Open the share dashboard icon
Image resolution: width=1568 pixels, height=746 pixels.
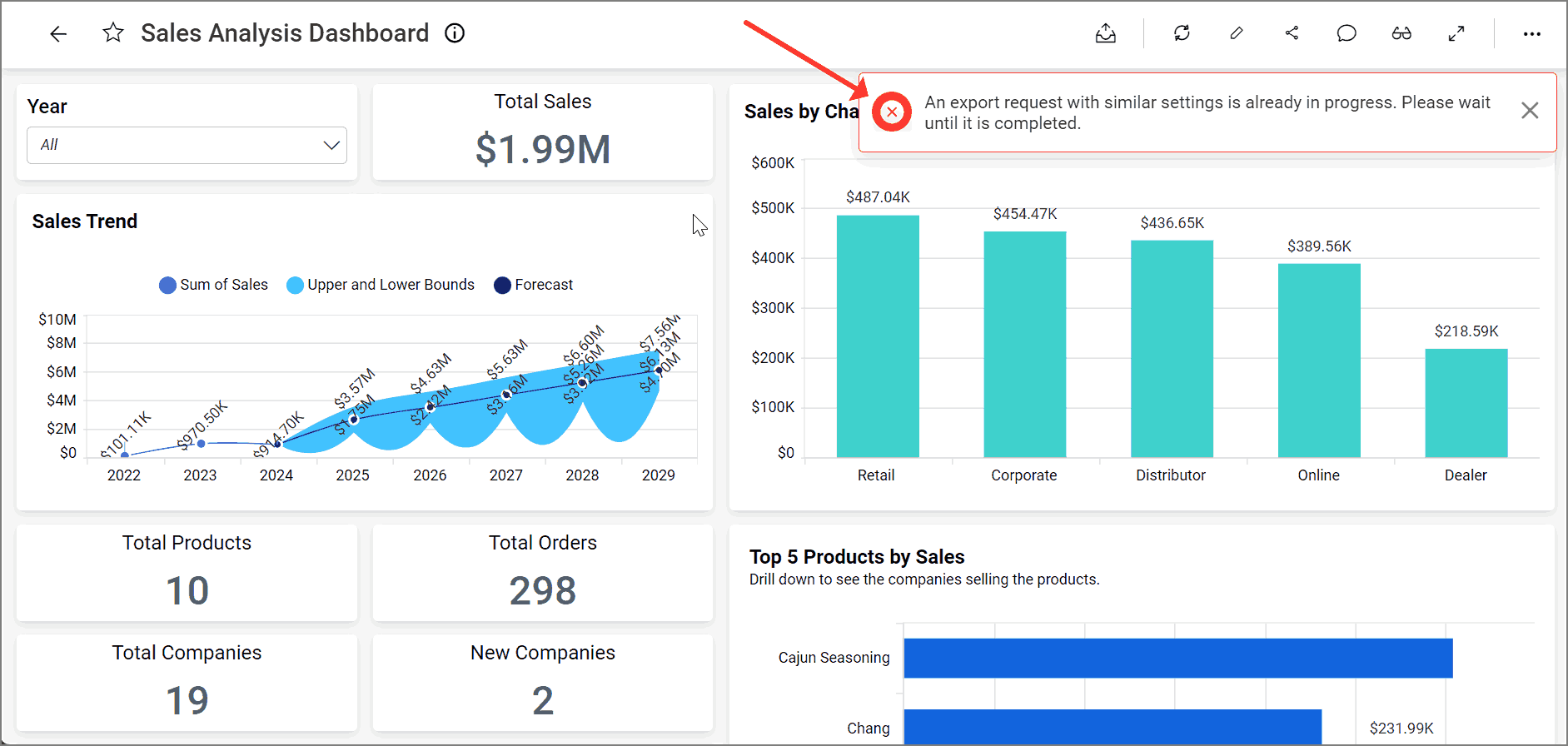pyautogui.click(x=1292, y=33)
